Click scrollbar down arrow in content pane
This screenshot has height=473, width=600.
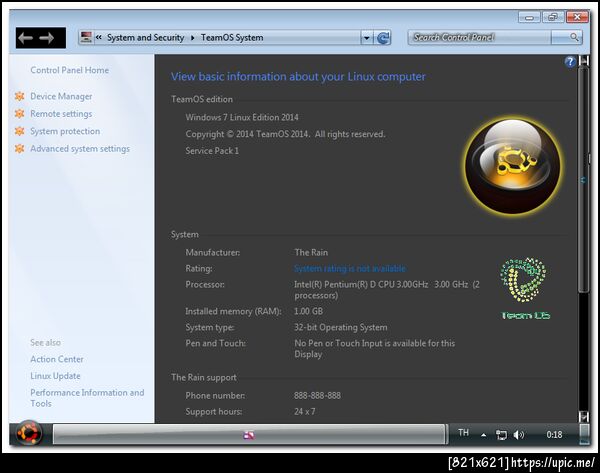(584, 416)
